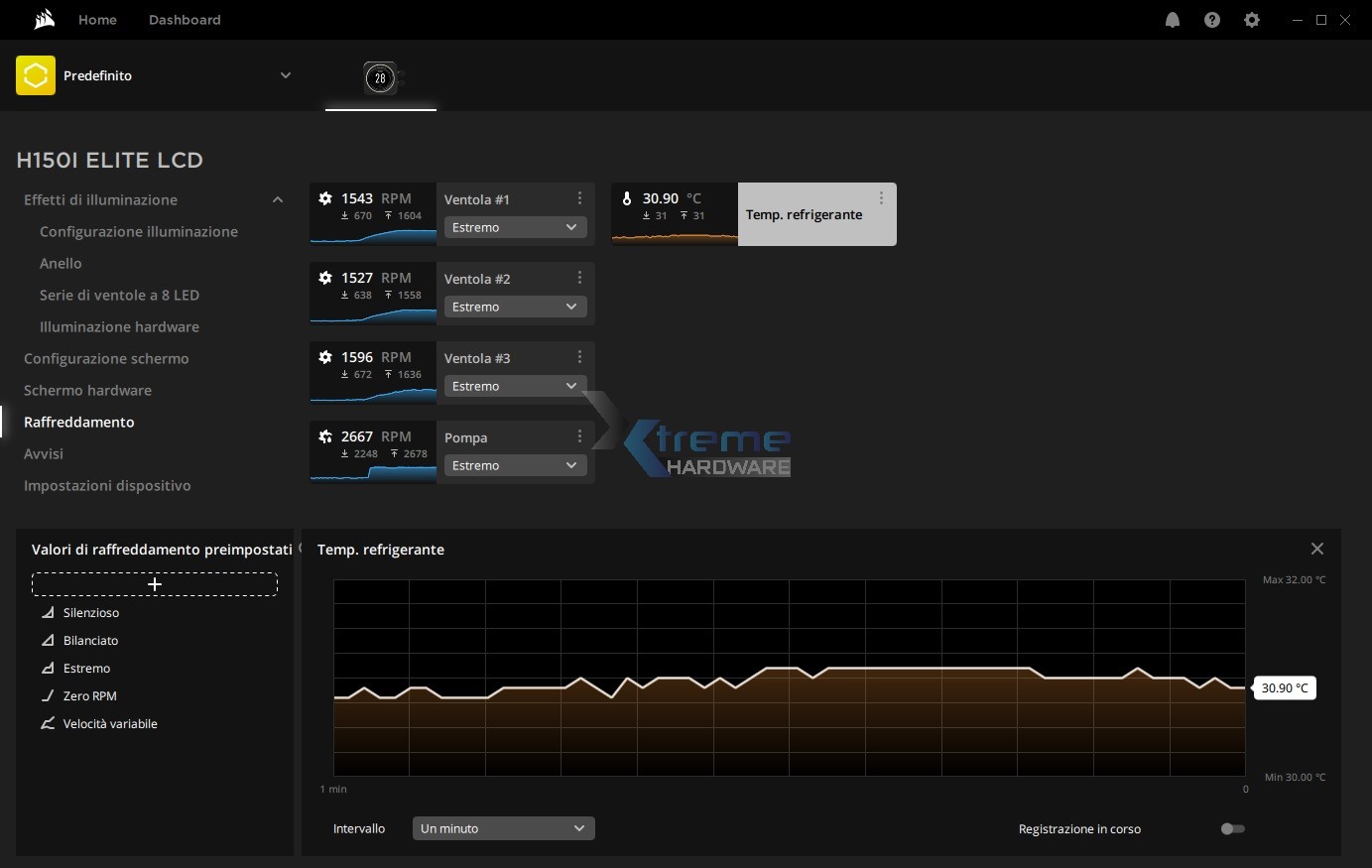Collapse Effetti di illuminazione section
The height and width of the screenshot is (868, 1372).
[x=278, y=199]
